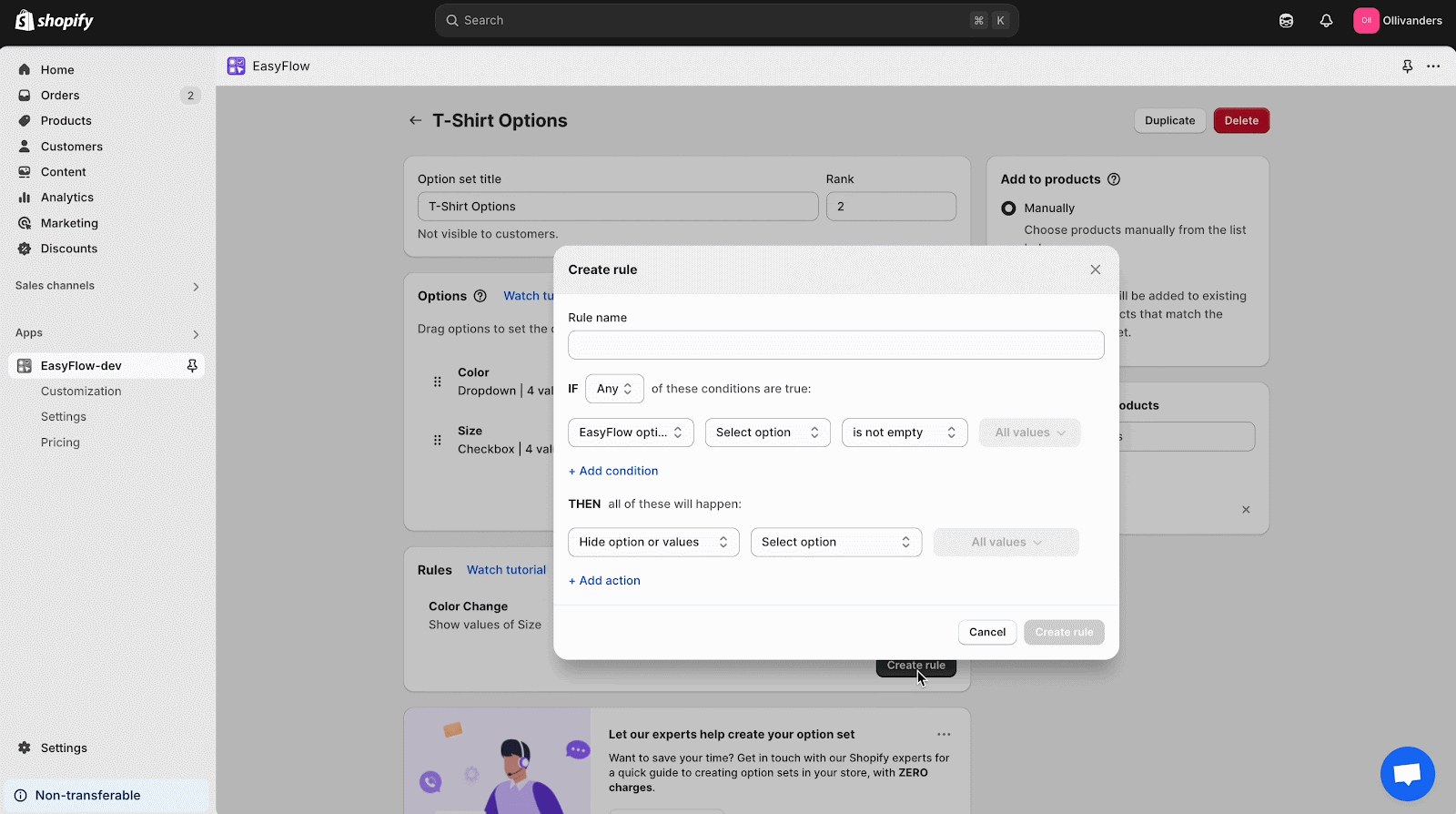Go back with the left arrow
This screenshot has height=814, width=1456.
click(x=416, y=120)
